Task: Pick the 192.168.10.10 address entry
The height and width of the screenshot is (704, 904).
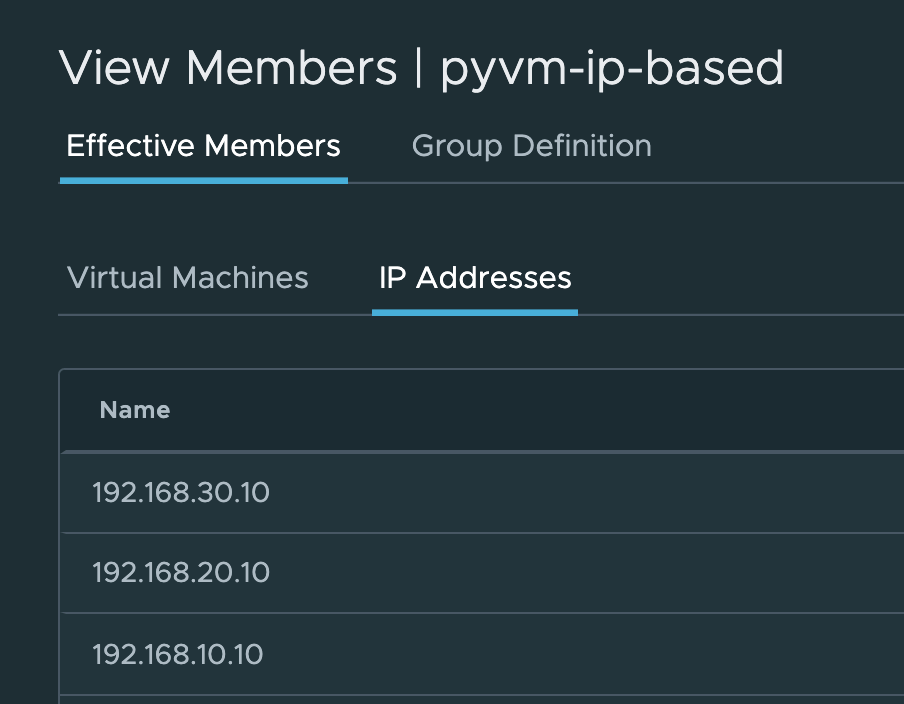Action: pyautogui.click(x=177, y=654)
